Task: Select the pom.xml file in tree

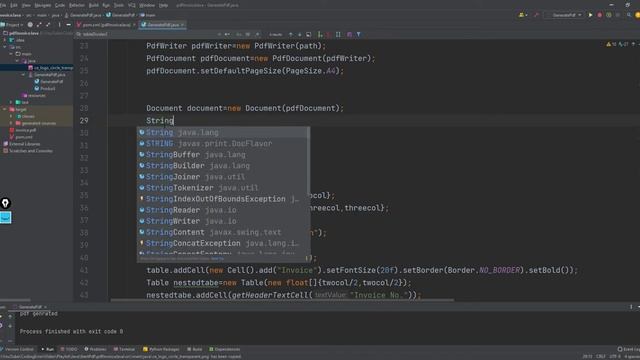Action: [x=21, y=137]
